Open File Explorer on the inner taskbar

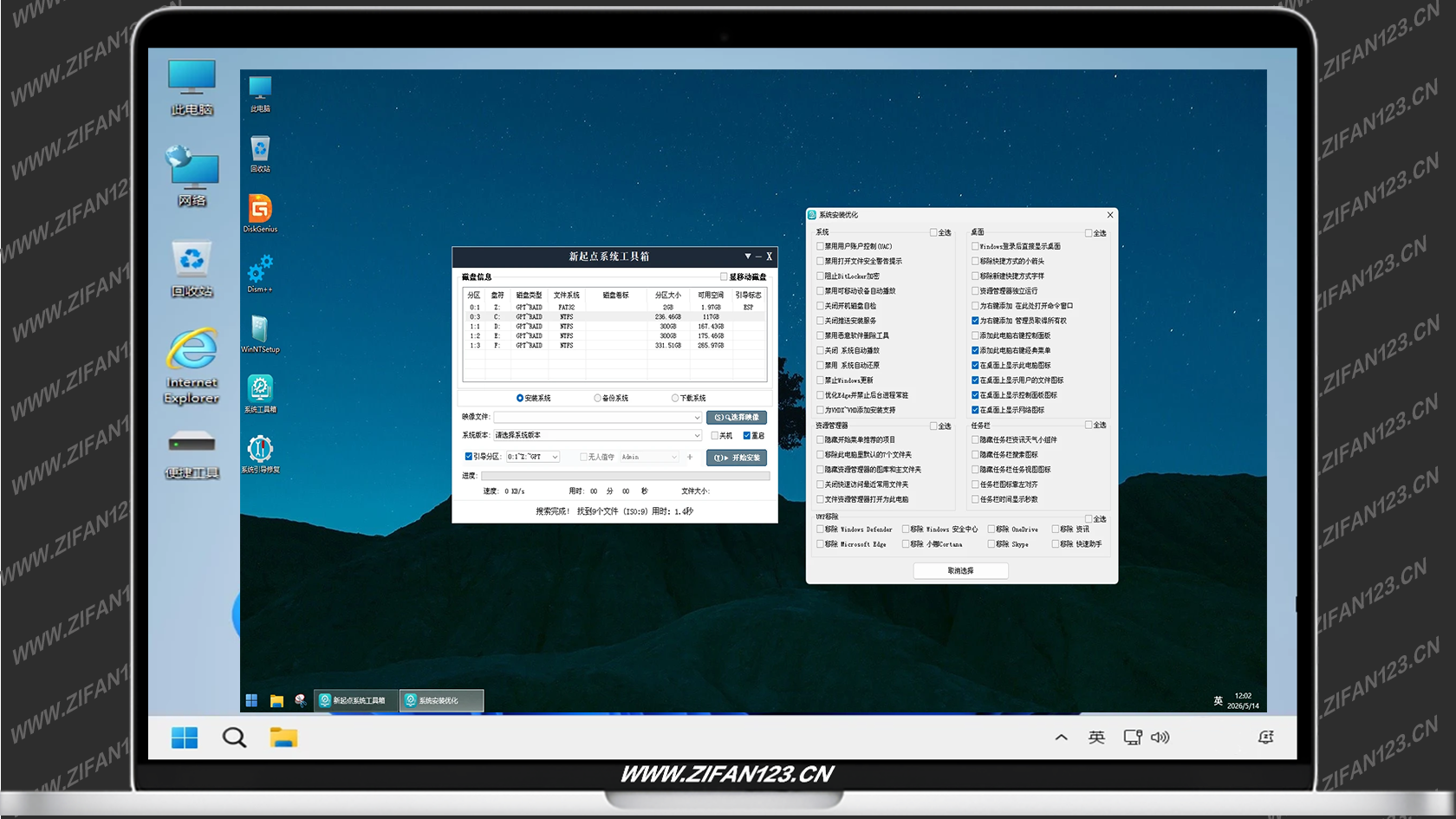pos(276,700)
